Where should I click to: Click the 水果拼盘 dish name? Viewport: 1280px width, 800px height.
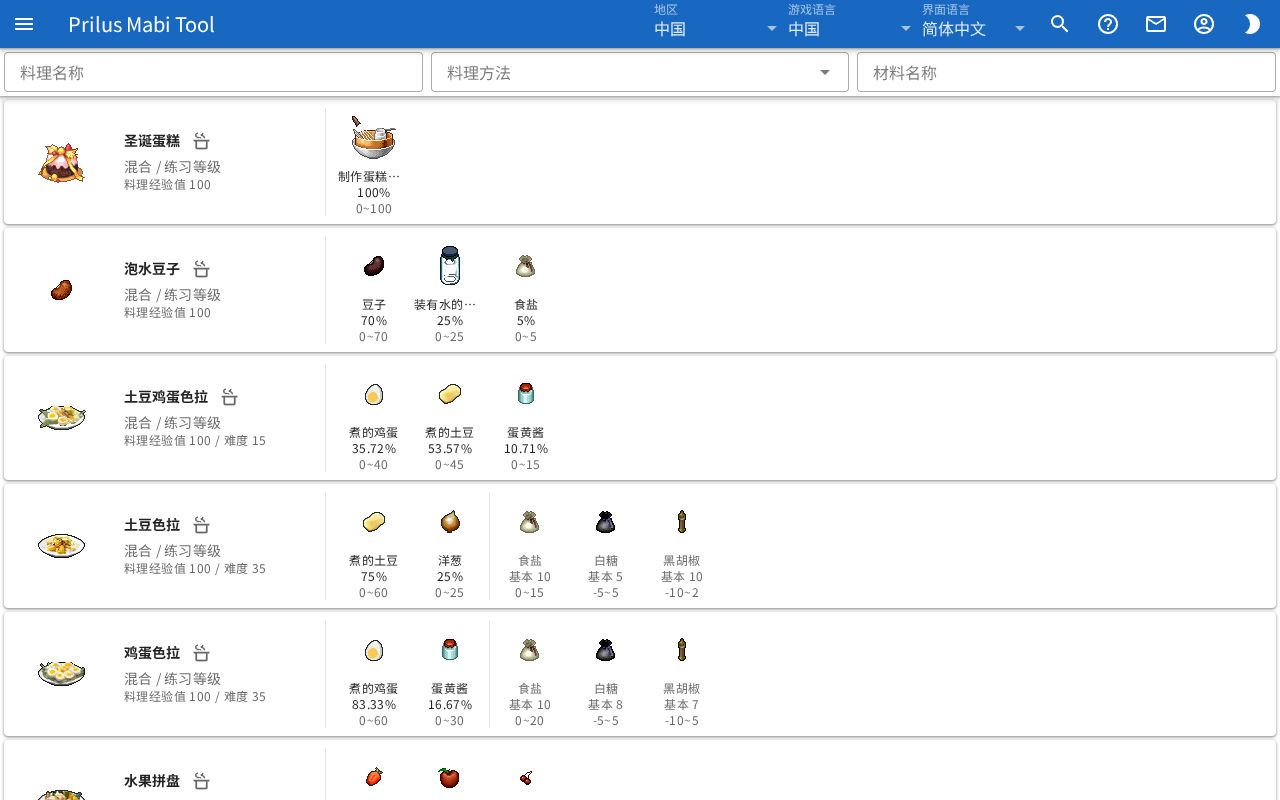point(152,781)
